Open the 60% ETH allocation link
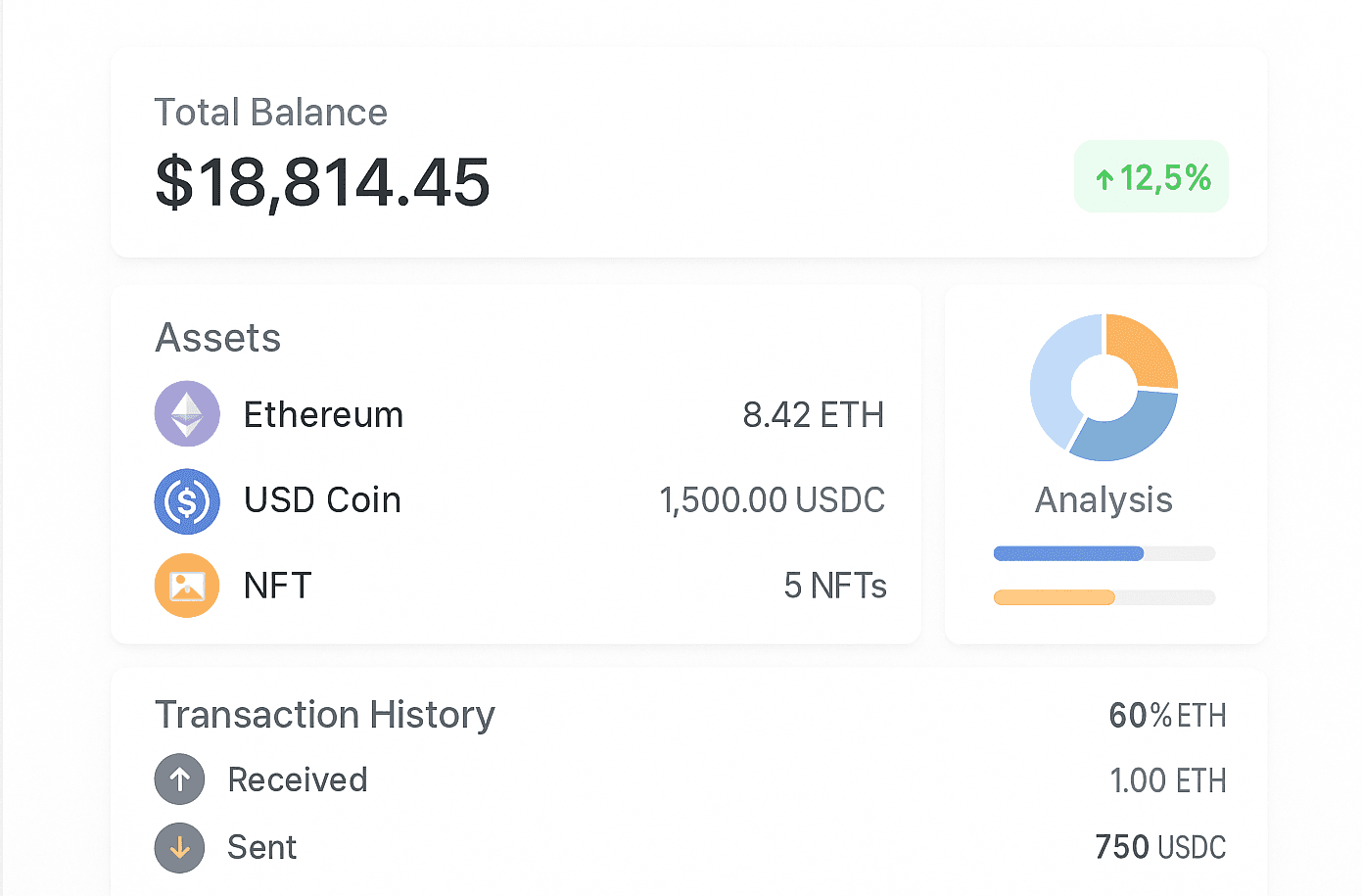The width and height of the screenshot is (1362, 896). [x=1167, y=715]
